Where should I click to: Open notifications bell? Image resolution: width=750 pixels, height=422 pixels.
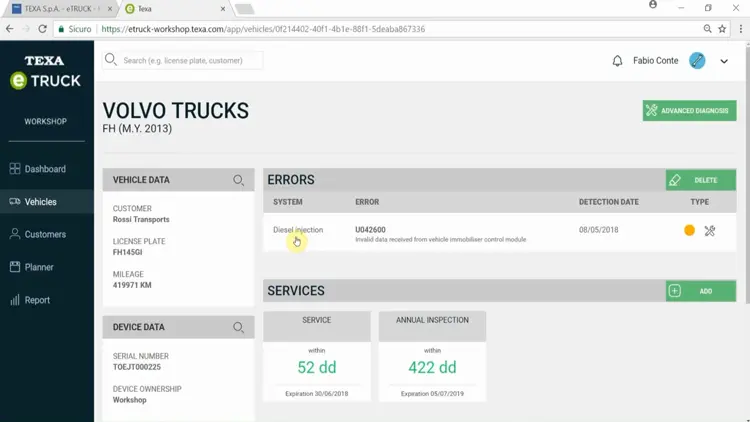tap(618, 61)
